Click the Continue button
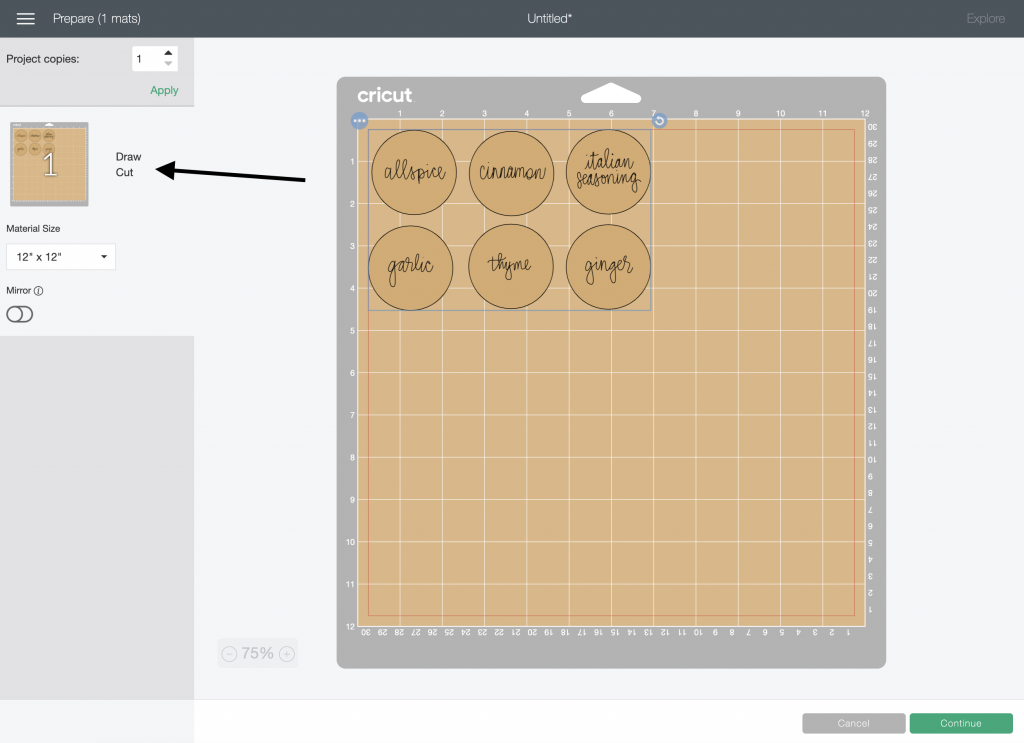The height and width of the screenshot is (743, 1024). [x=961, y=723]
